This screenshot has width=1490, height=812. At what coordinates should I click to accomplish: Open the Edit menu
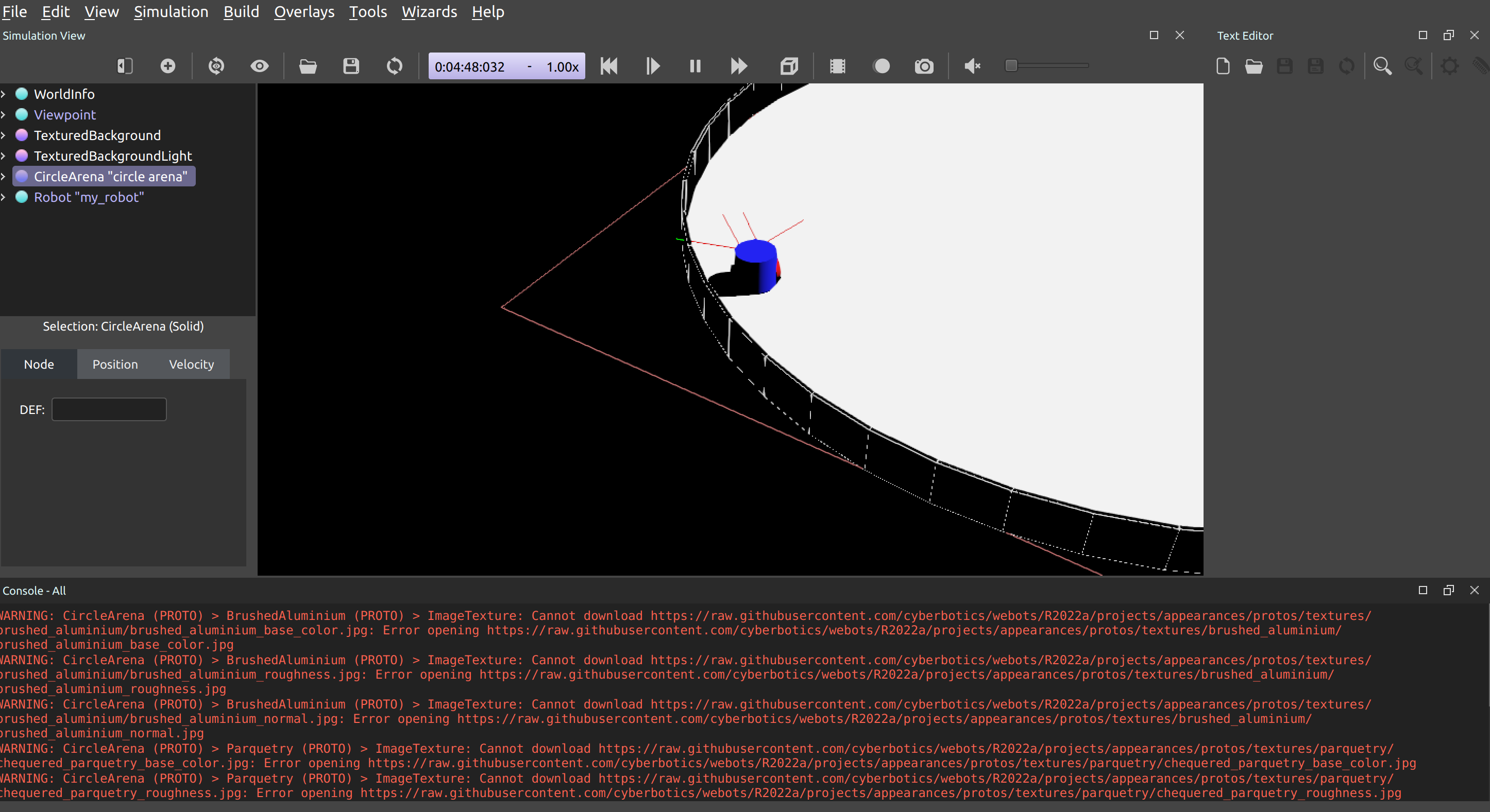56,11
